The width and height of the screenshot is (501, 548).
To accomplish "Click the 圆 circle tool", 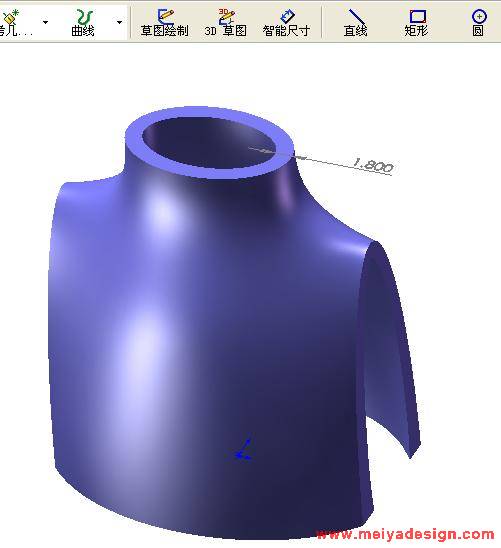I will point(478,22).
